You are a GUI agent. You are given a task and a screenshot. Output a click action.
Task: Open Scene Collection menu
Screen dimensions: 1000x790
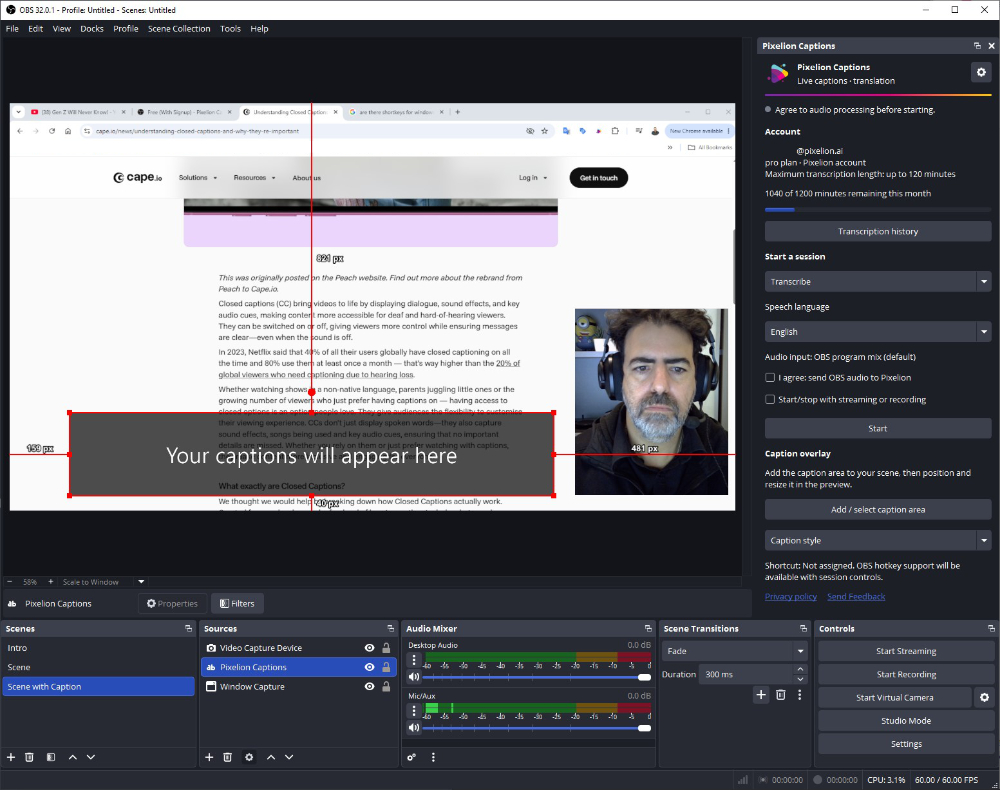coord(179,29)
